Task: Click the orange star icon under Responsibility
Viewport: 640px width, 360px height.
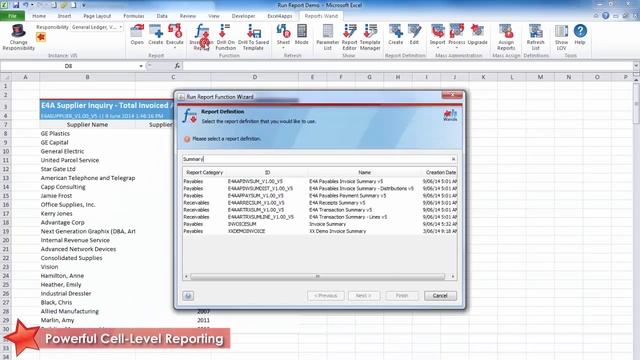Action: point(41,38)
